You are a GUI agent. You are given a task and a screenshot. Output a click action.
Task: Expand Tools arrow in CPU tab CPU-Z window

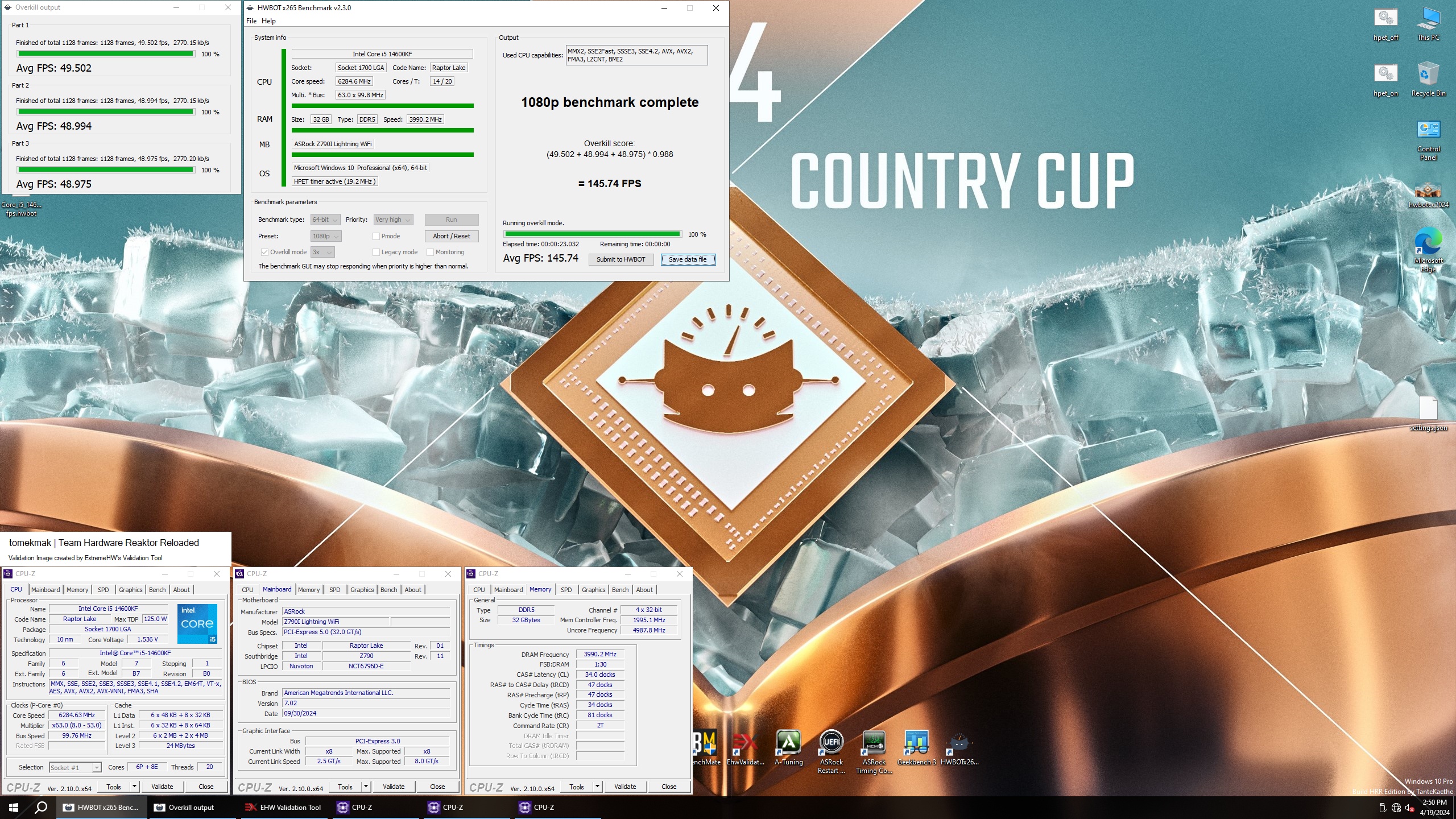coord(134,787)
